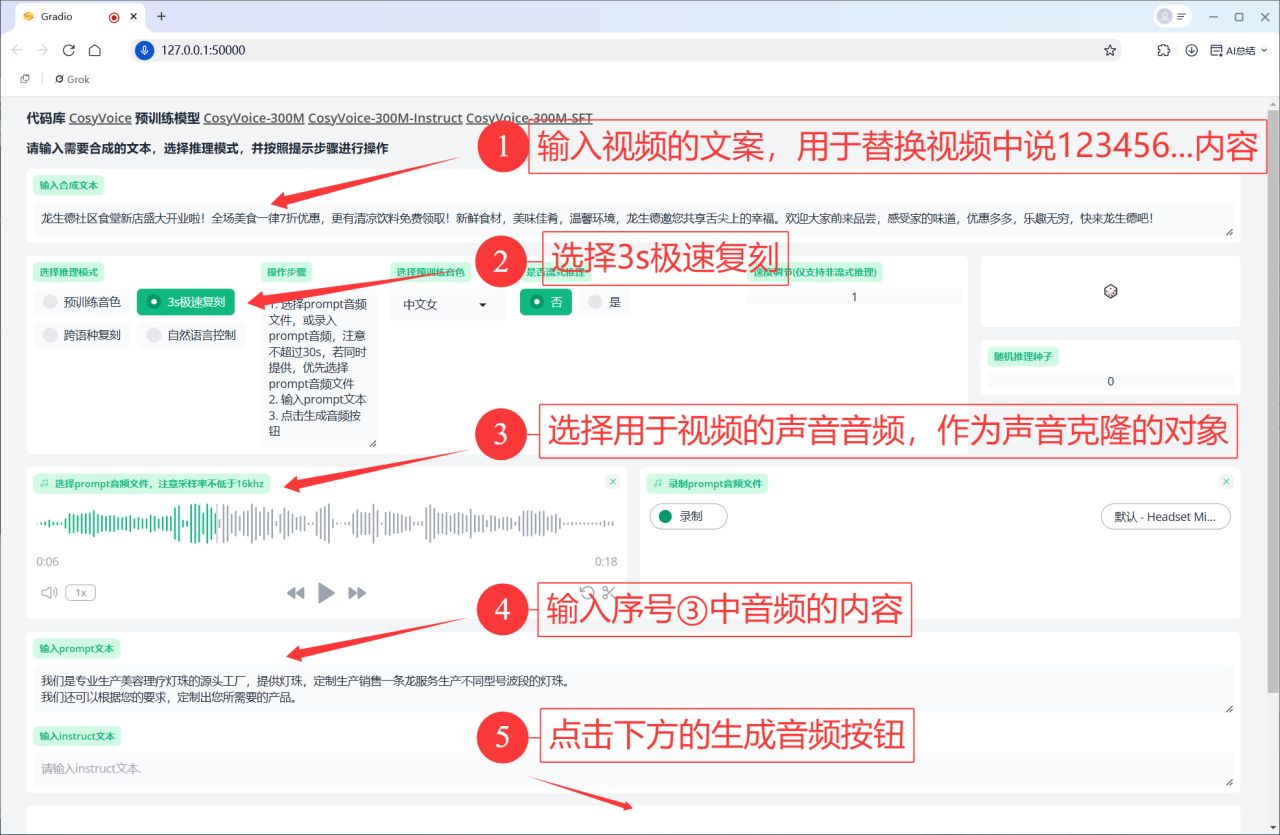Click the bookmarks bar folder icon
The width and height of the screenshot is (1280, 835).
[x=25, y=79]
